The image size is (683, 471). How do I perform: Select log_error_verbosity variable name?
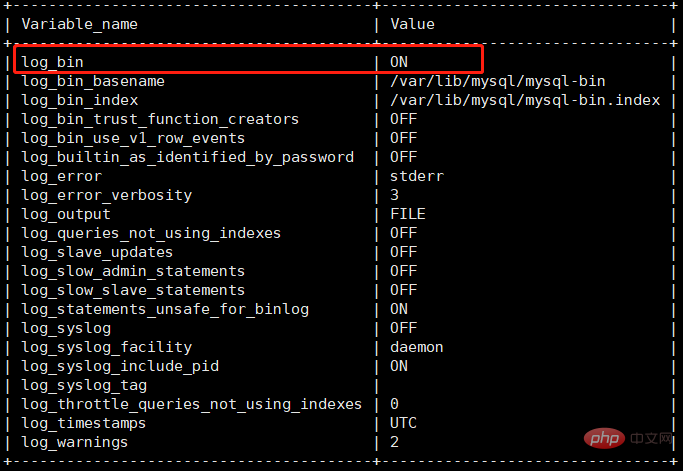107,196
